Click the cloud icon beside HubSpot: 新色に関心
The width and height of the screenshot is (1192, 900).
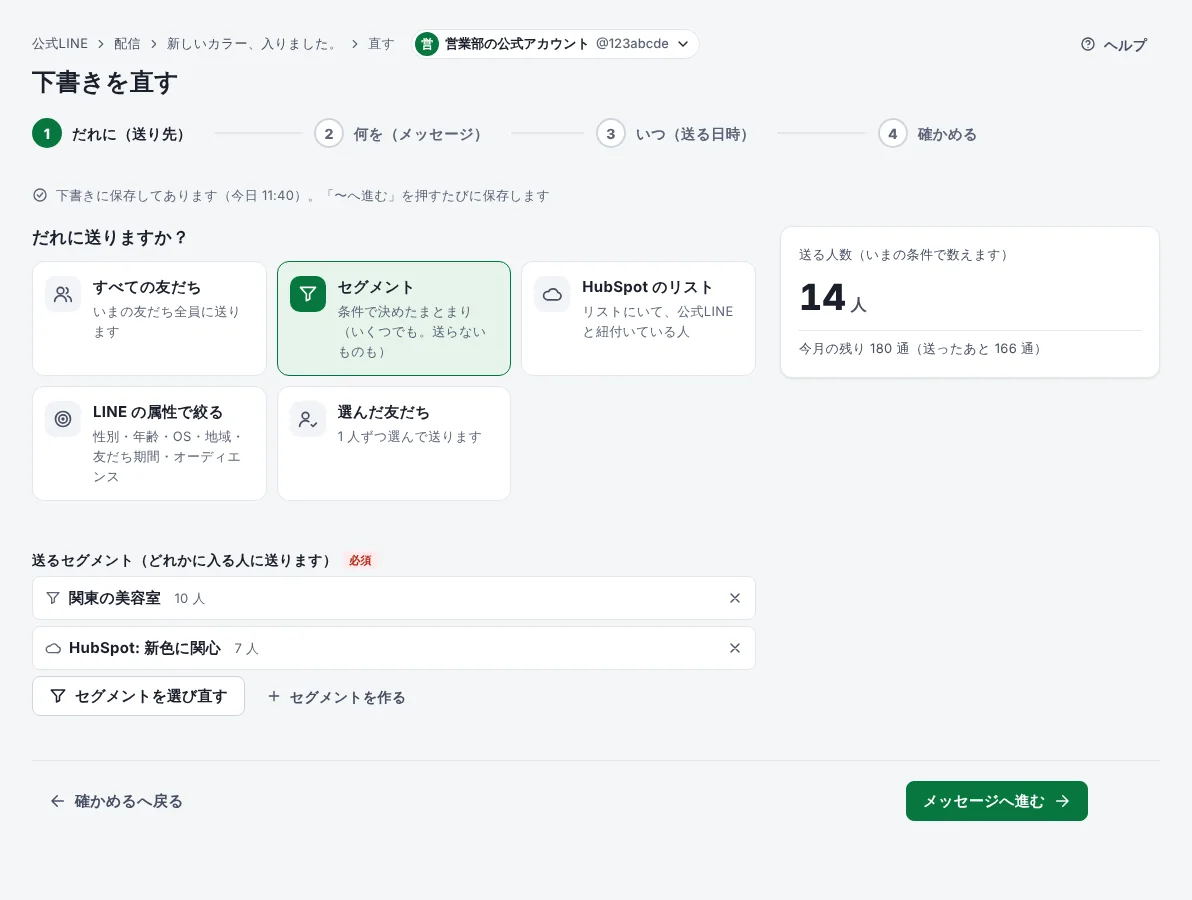53,648
